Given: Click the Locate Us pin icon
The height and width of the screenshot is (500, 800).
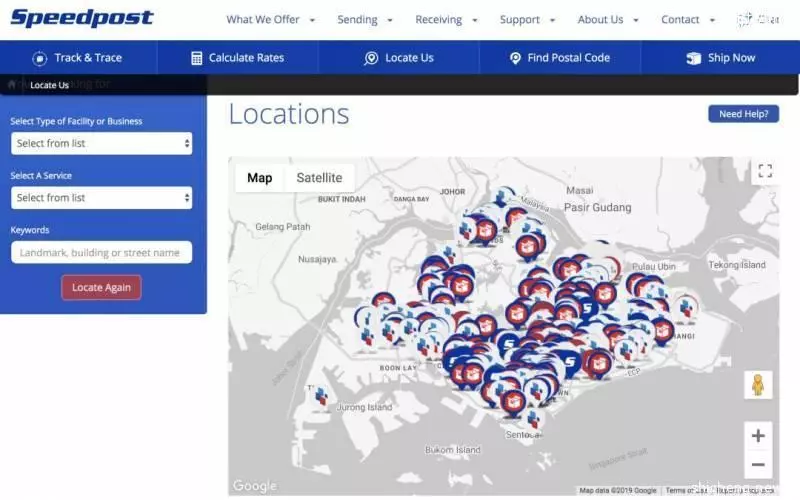Looking at the screenshot, I should (x=371, y=58).
